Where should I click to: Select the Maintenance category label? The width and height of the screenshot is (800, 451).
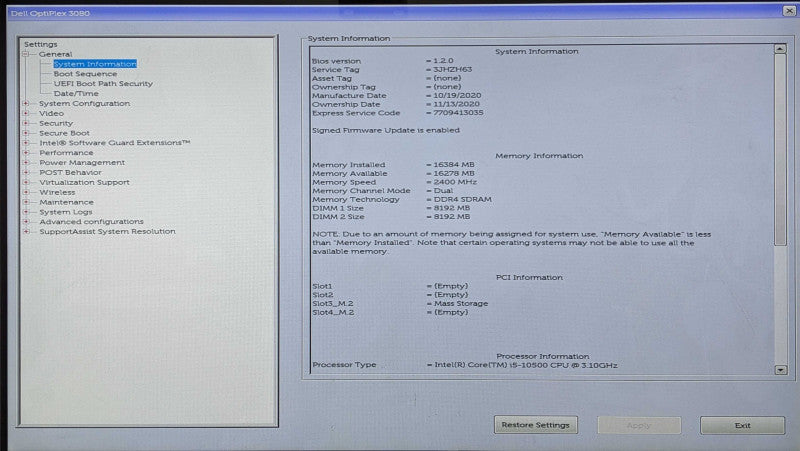coord(66,202)
